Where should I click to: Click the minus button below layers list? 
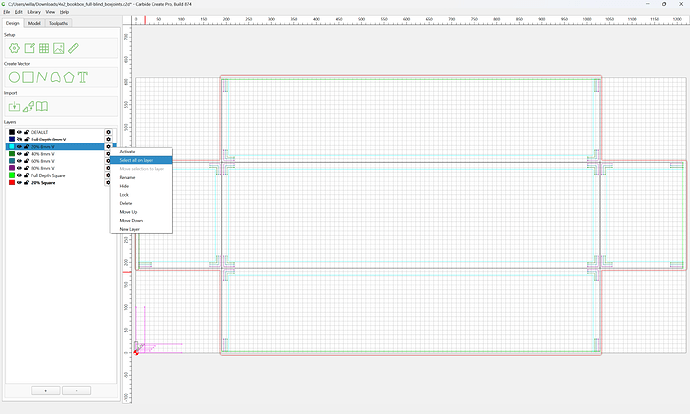[x=77, y=391]
